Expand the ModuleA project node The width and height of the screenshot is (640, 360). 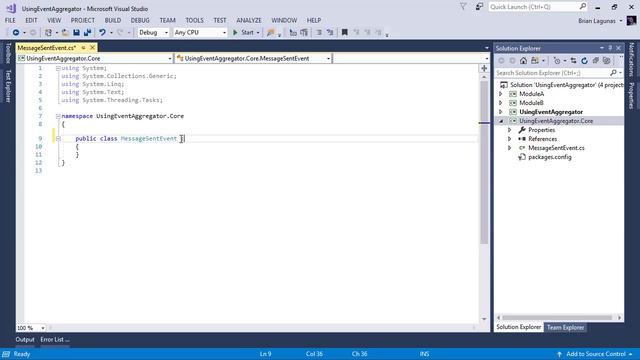[501, 94]
